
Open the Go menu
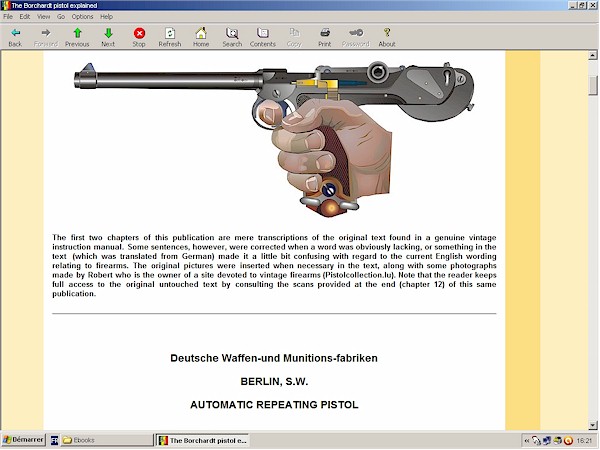pyautogui.click(x=61, y=16)
